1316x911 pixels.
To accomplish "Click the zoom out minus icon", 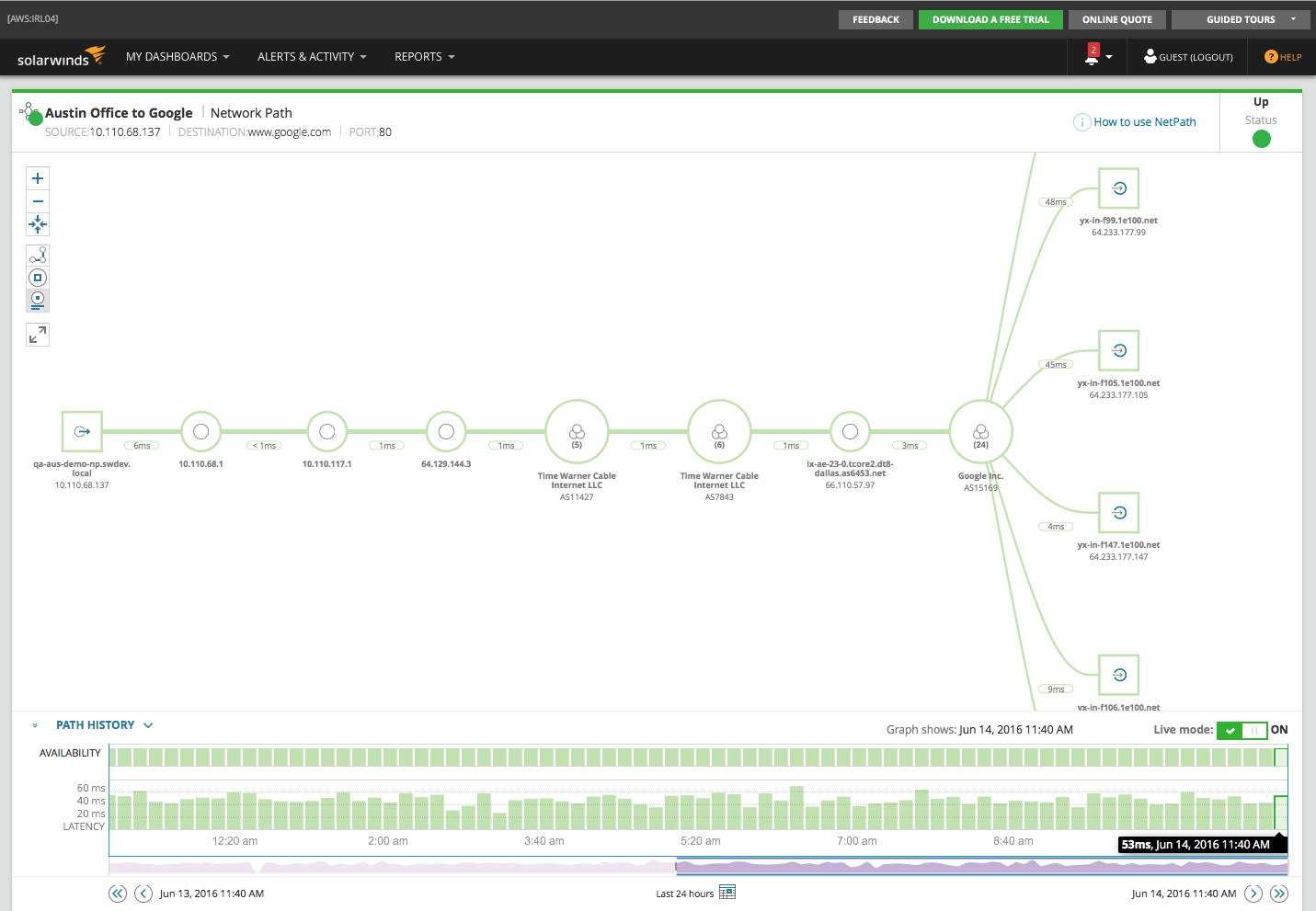I will pyautogui.click(x=38, y=201).
